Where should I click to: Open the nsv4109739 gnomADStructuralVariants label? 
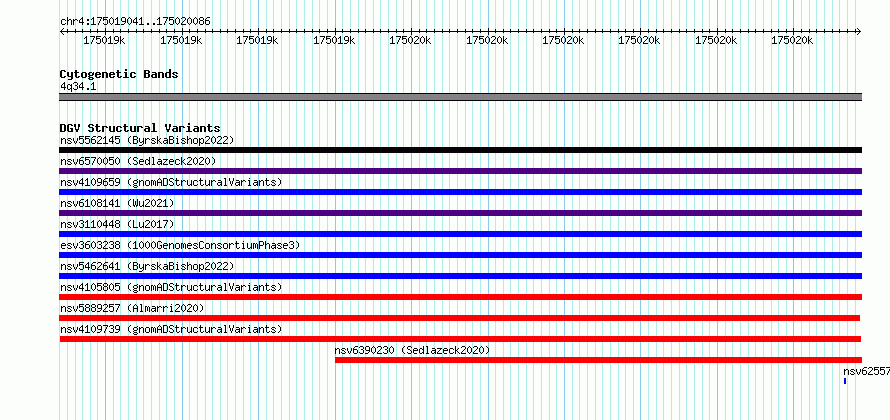pos(171,329)
